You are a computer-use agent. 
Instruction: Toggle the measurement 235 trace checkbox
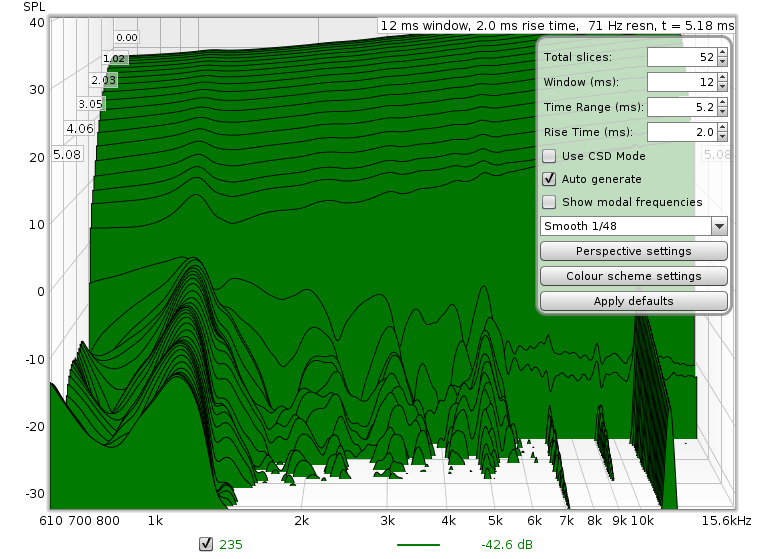tap(206, 544)
